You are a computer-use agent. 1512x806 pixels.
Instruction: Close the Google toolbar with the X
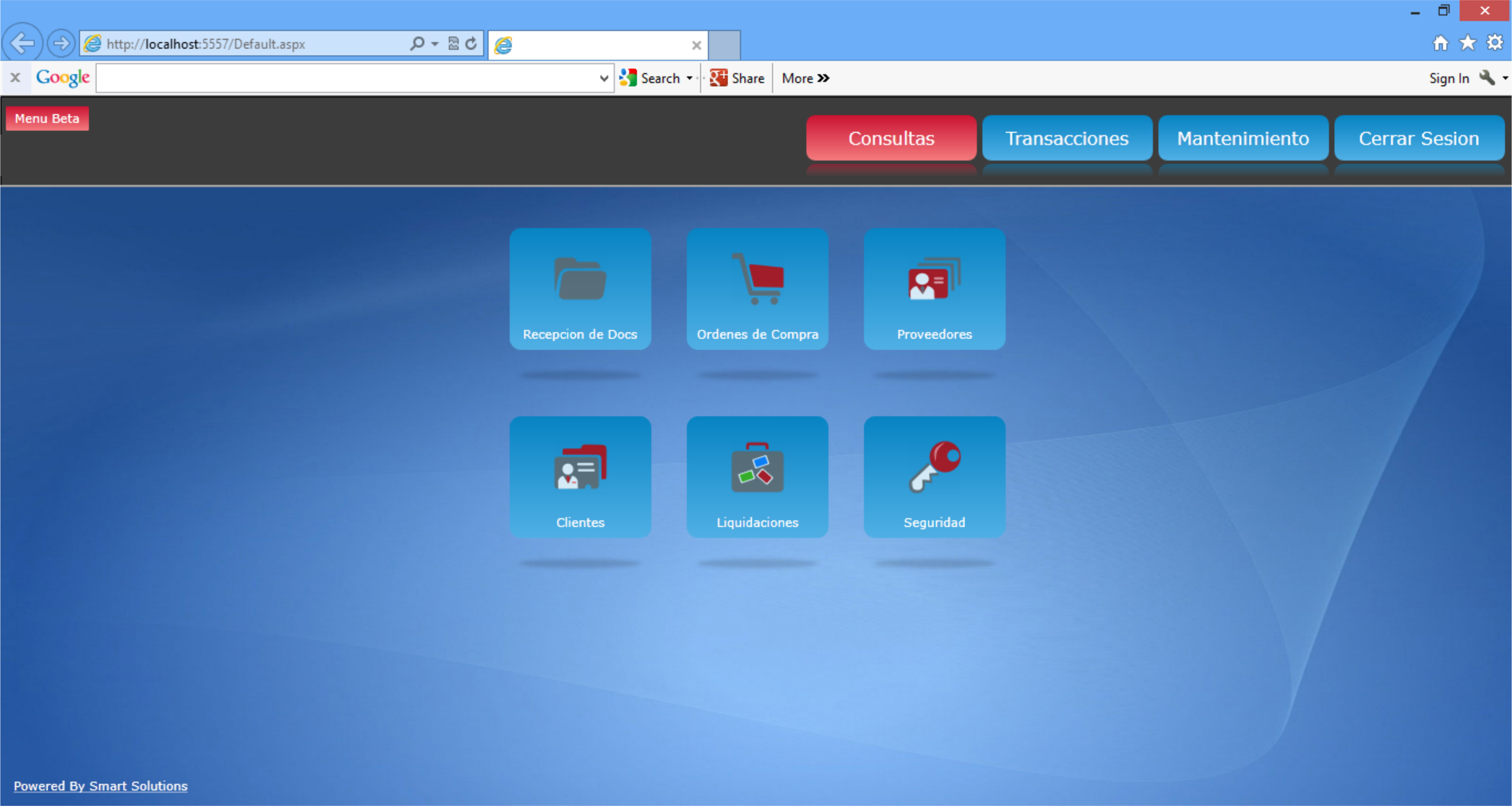15,78
